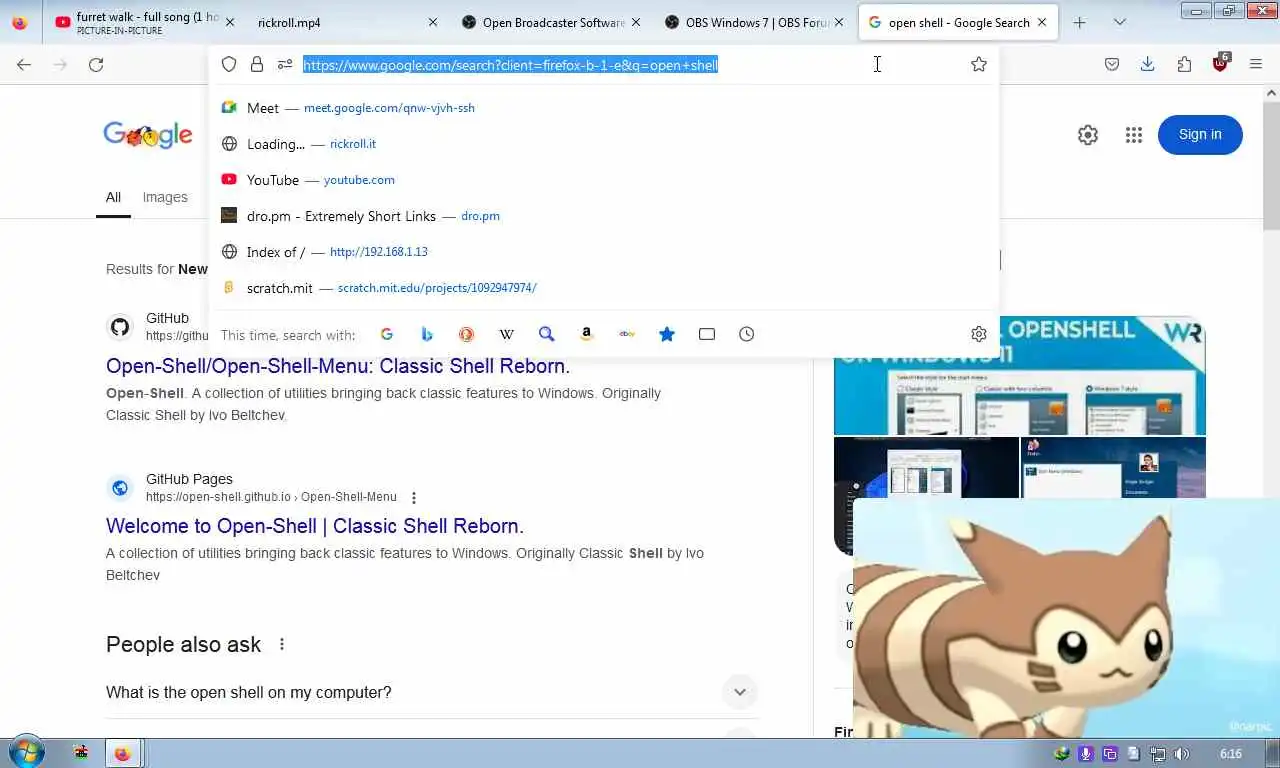This screenshot has width=1280, height=768.
Task: Sign in to Google account
Action: point(1200,135)
